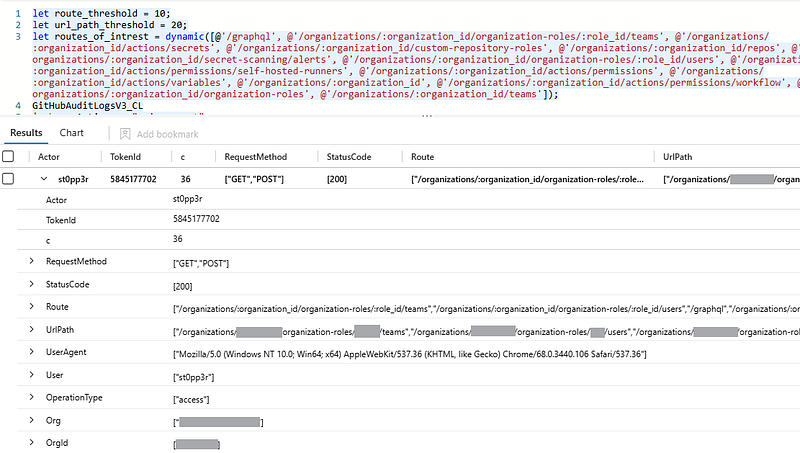This screenshot has width=800, height=453.
Task: Click the expanded StatusCode value [200]
Action: pyautogui.click(x=183, y=286)
